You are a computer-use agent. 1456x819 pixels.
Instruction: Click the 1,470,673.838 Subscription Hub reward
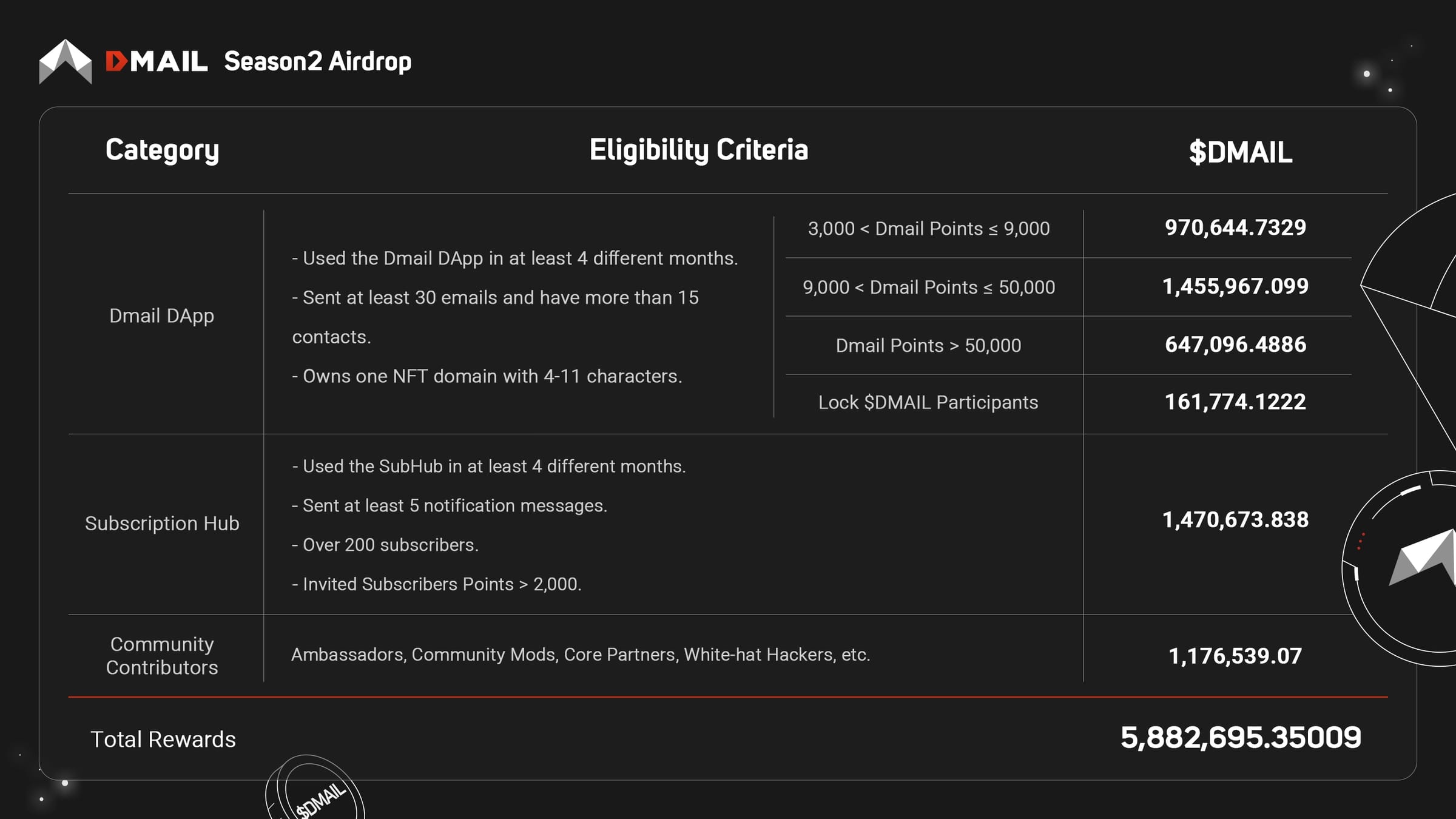point(1235,520)
